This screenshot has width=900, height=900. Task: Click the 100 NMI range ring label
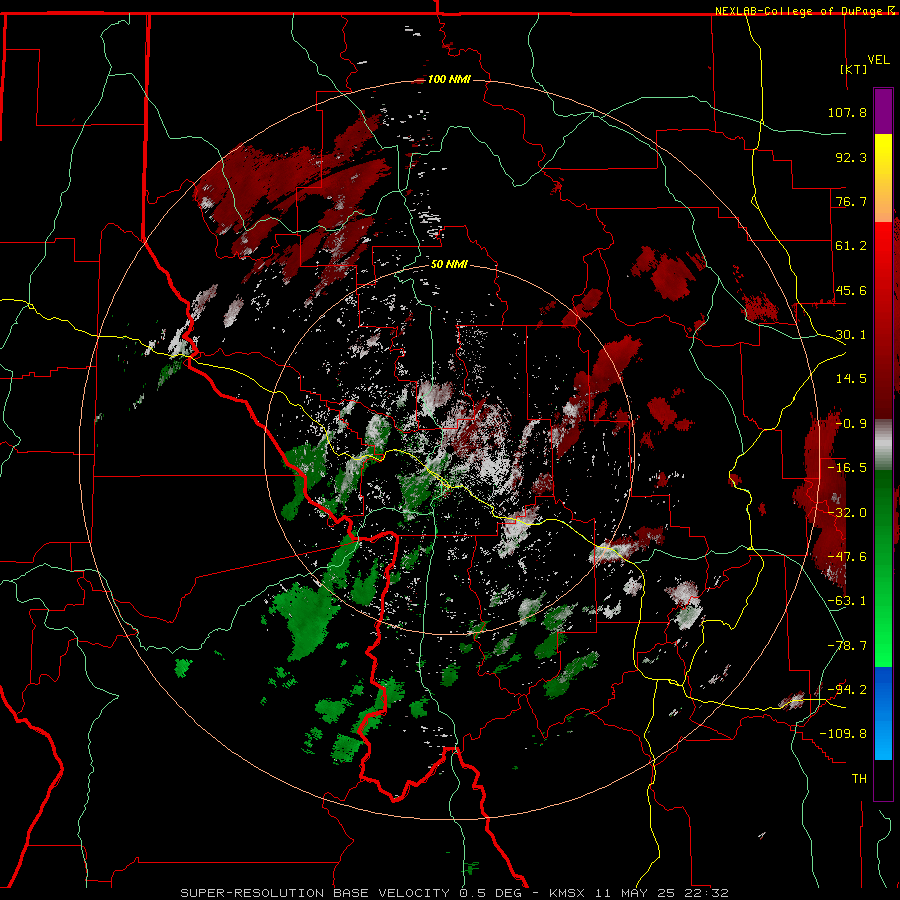(x=449, y=79)
